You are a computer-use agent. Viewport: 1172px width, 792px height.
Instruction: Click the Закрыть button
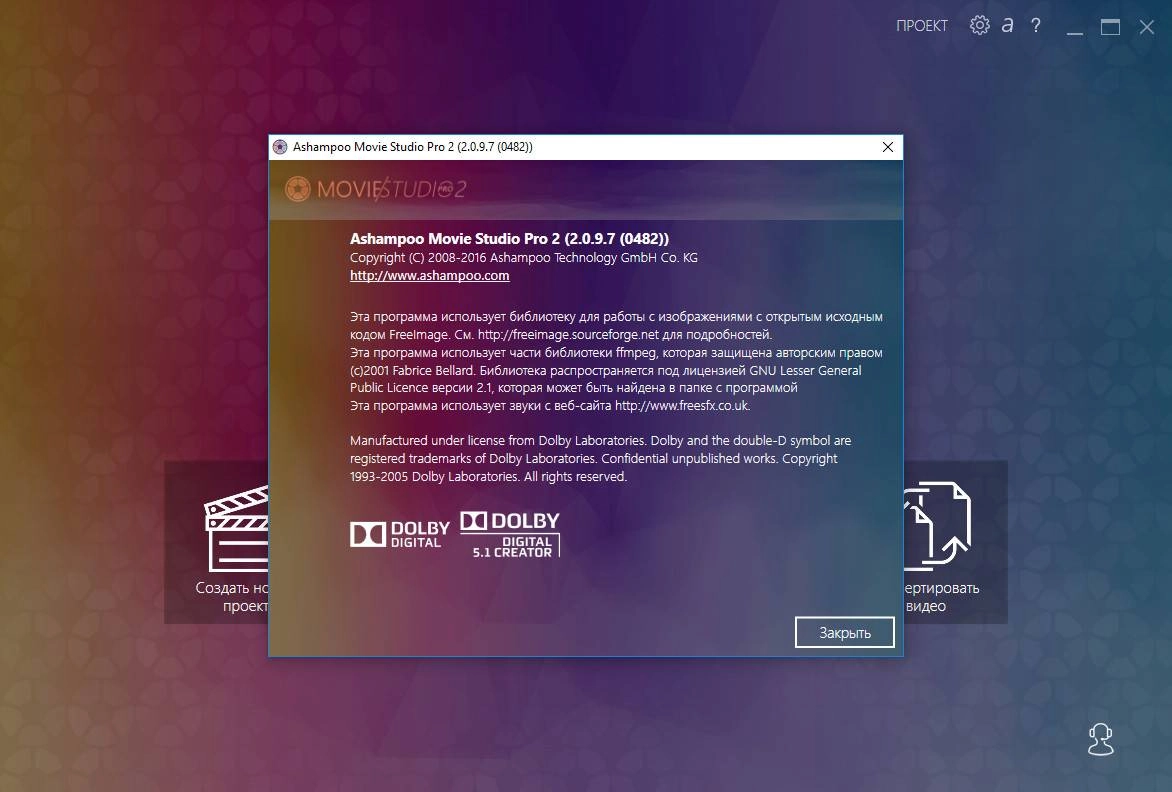point(845,632)
